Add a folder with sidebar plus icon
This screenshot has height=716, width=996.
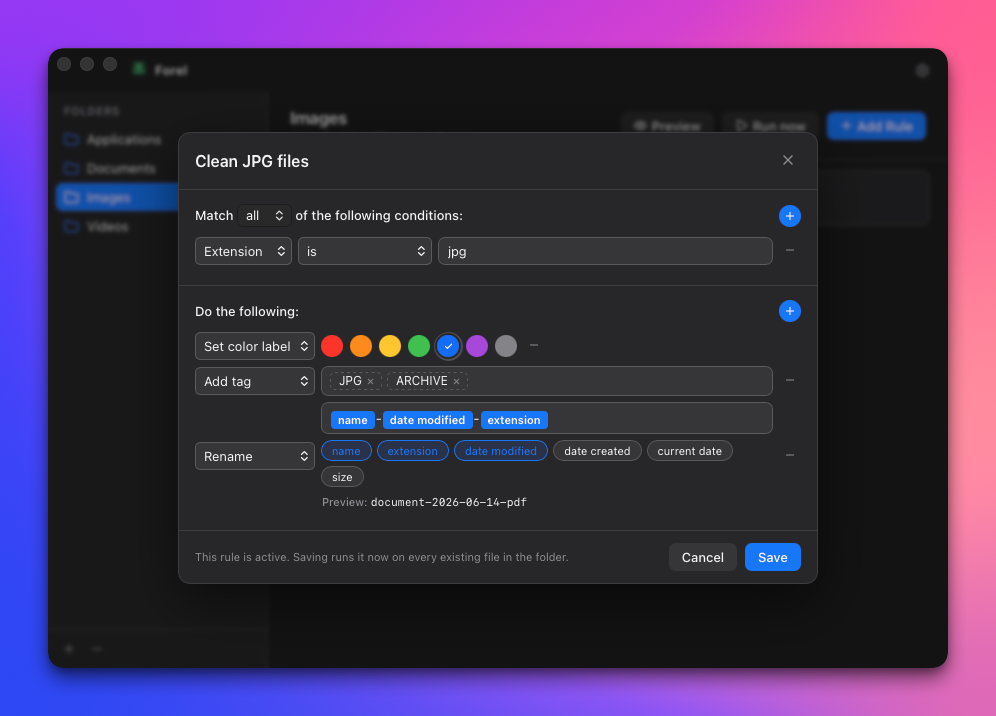pyautogui.click(x=69, y=649)
